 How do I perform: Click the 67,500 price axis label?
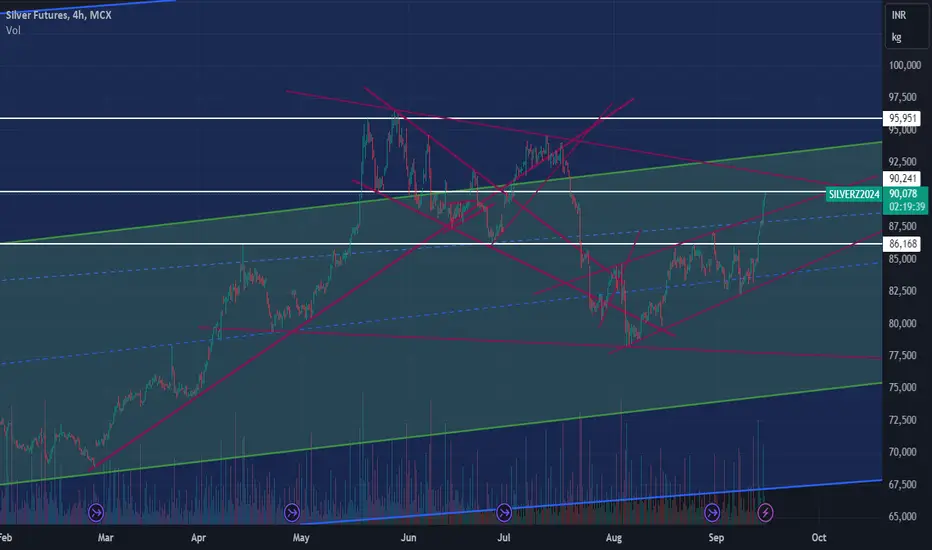point(903,485)
